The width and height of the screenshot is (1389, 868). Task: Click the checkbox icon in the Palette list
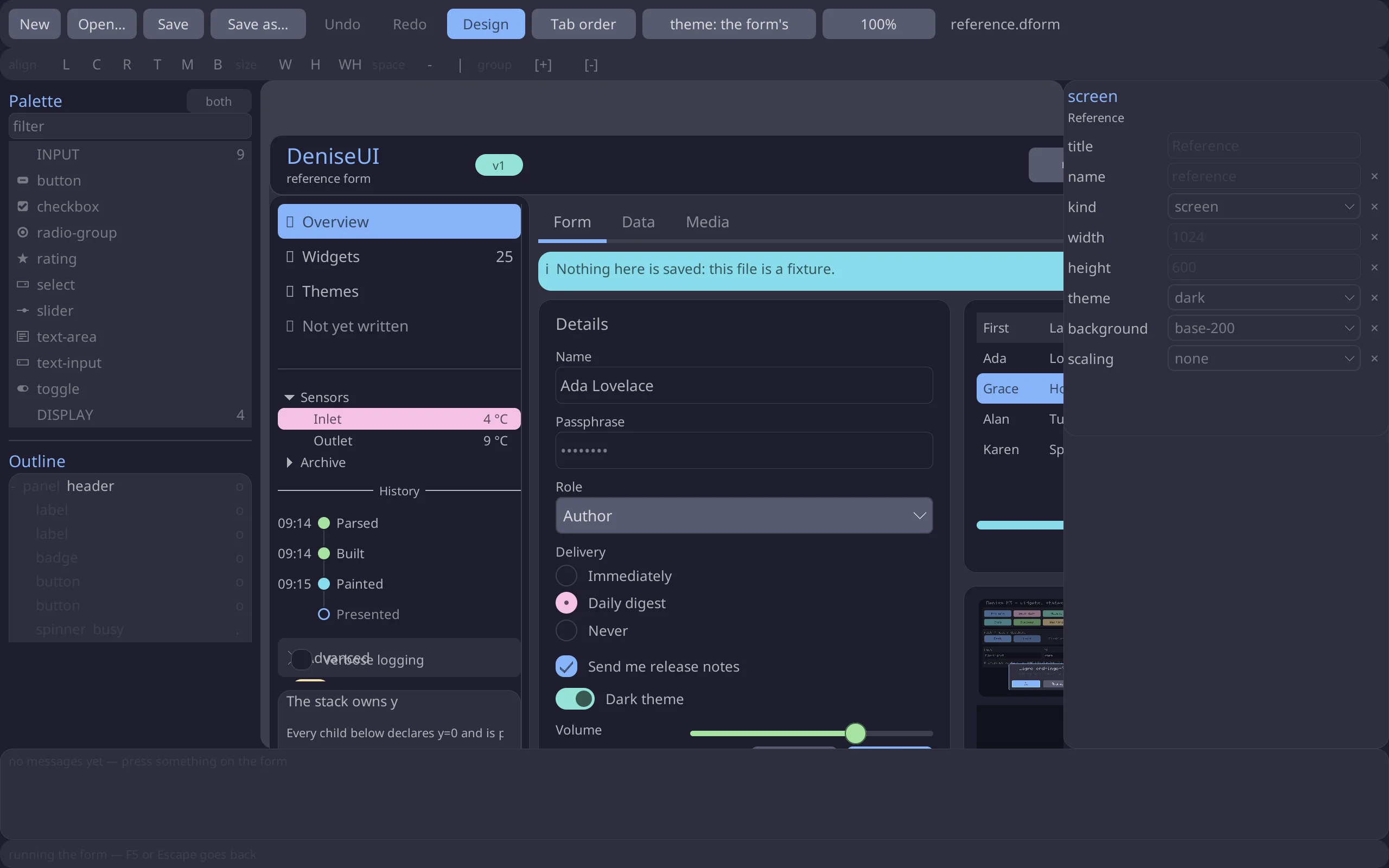point(22,206)
